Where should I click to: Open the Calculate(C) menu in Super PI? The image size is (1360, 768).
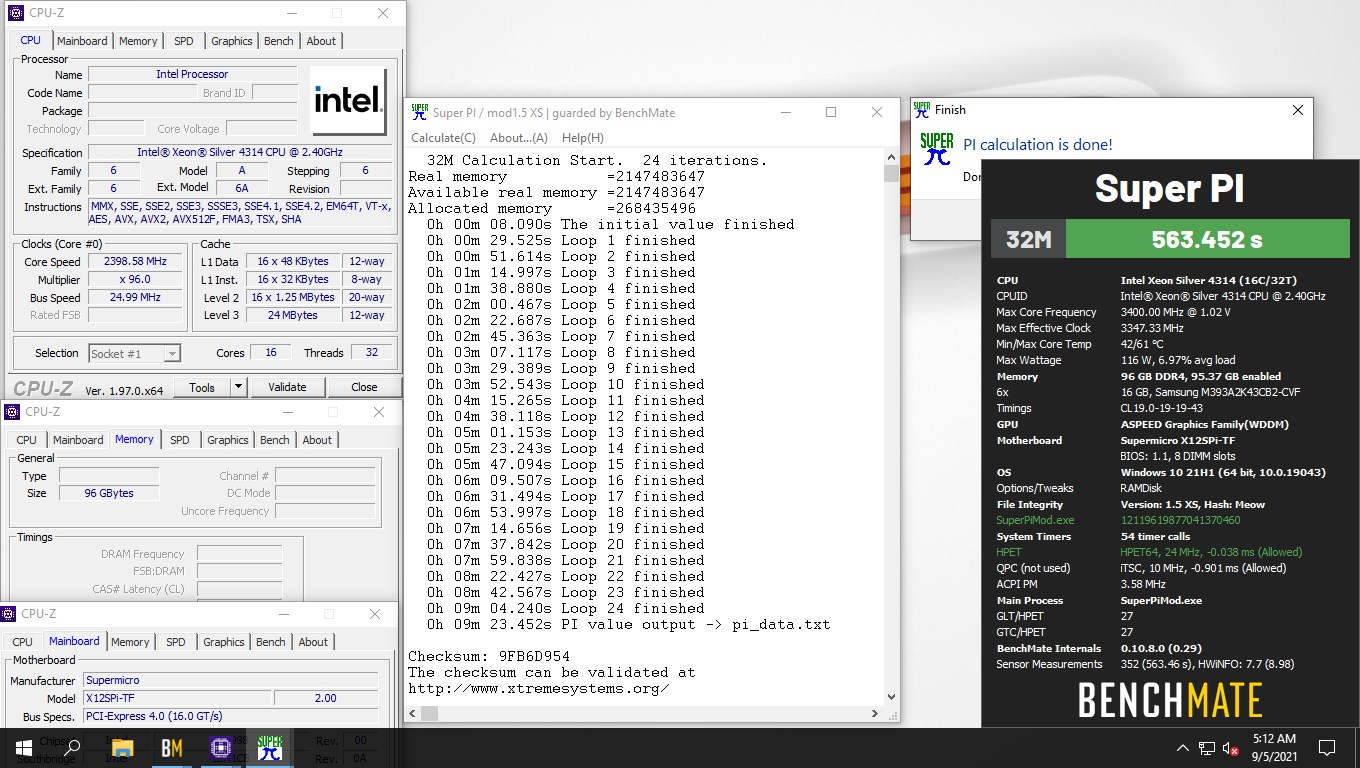pos(443,138)
